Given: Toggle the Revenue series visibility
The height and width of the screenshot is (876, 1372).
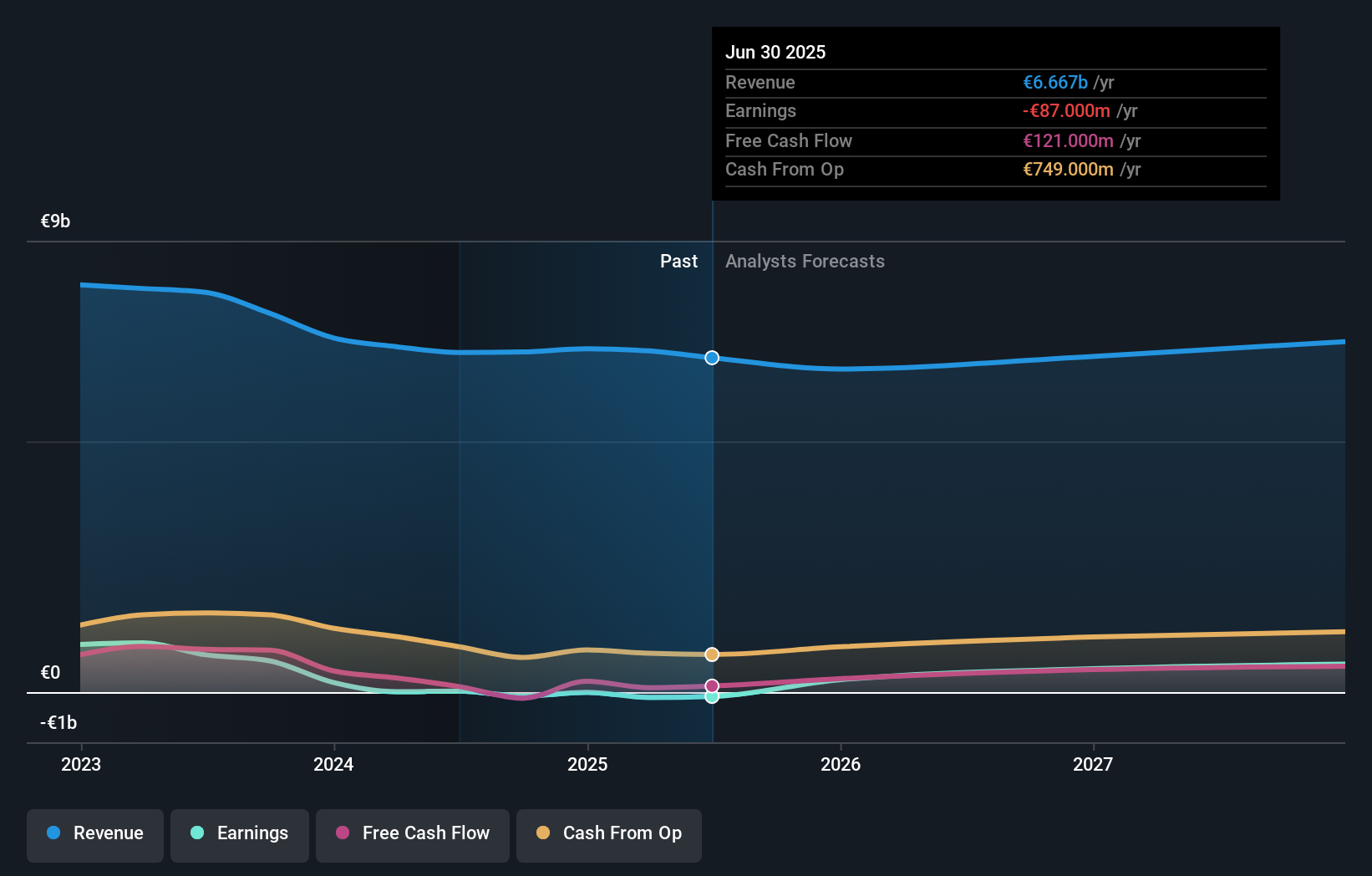Looking at the screenshot, I should pos(94,833).
